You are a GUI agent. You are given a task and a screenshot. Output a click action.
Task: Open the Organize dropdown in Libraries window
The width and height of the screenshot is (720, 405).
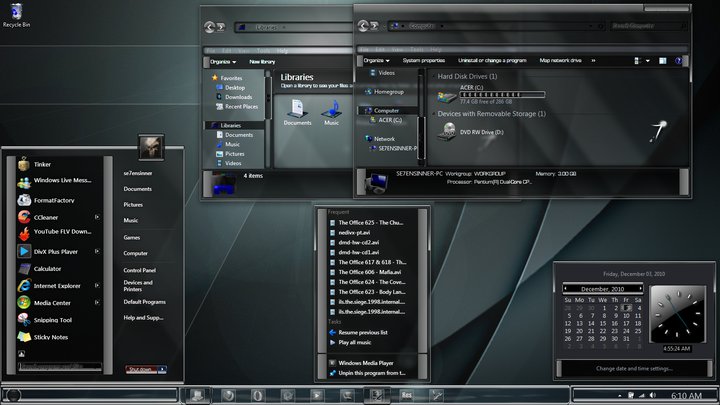221,61
